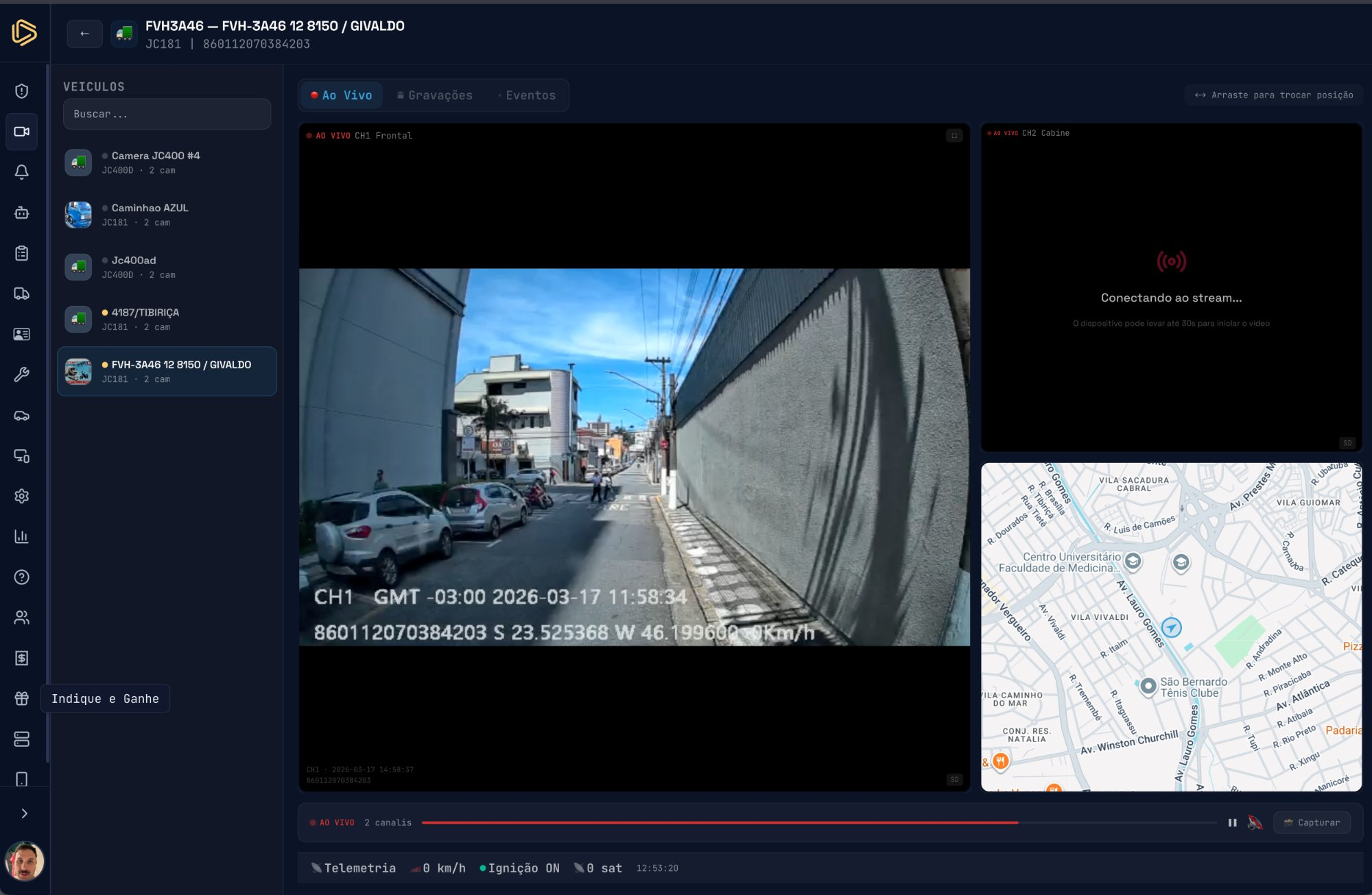Expand the collapsed sidebar with chevron arrow

coord(24,813)
